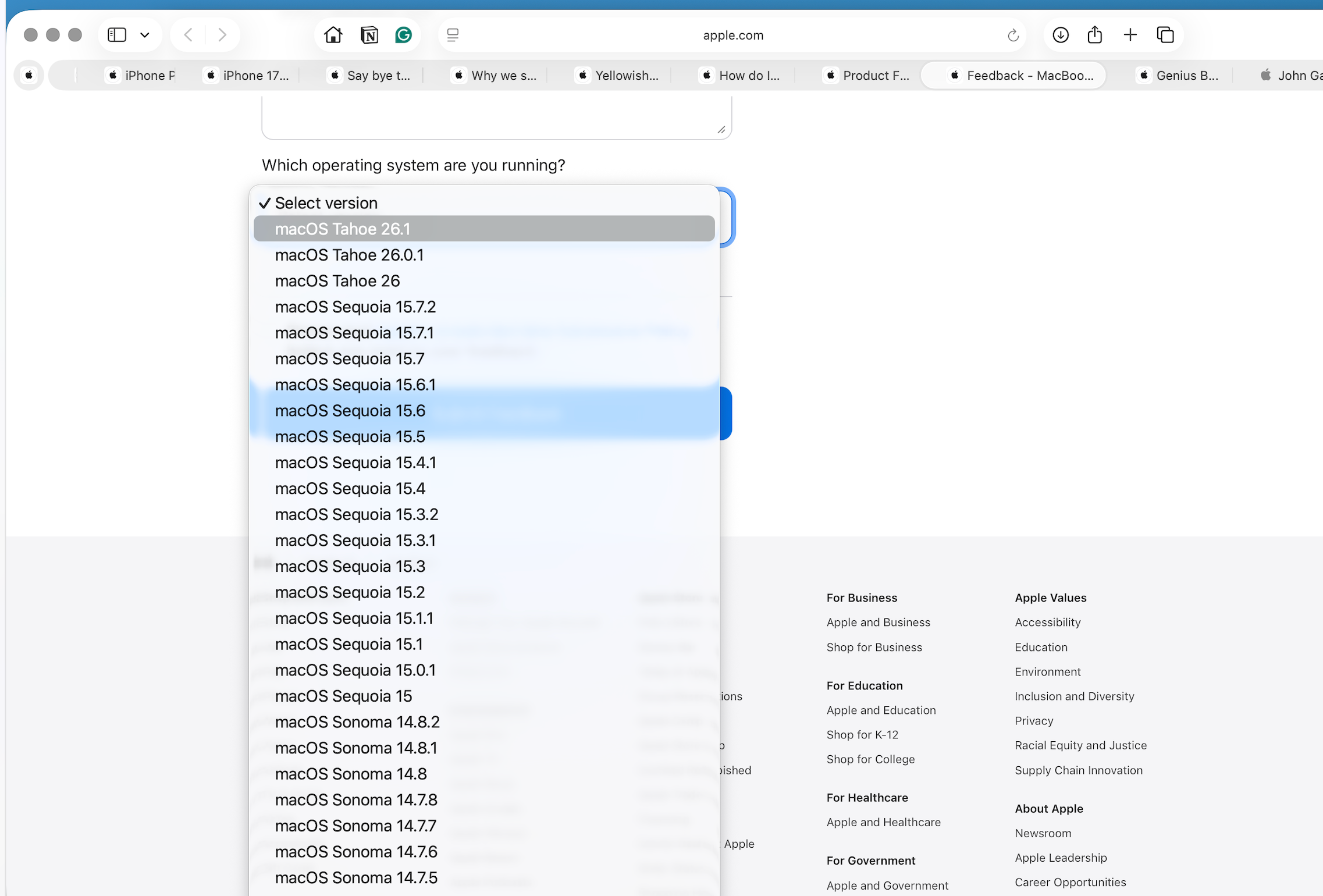Open the Notion extension icon
The height and width of the screenshot is (896, 1323).
369,35
